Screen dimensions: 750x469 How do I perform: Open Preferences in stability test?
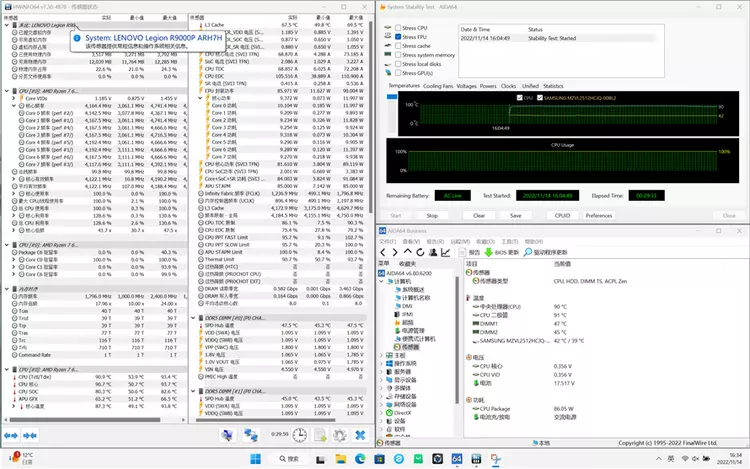point(599,216)
